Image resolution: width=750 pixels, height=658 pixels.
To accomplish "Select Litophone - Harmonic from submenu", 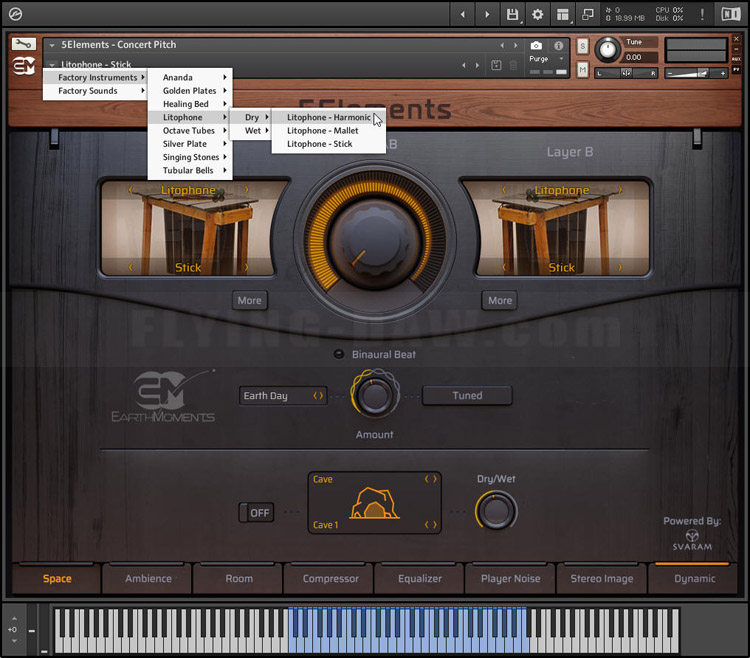I will 328,117.
